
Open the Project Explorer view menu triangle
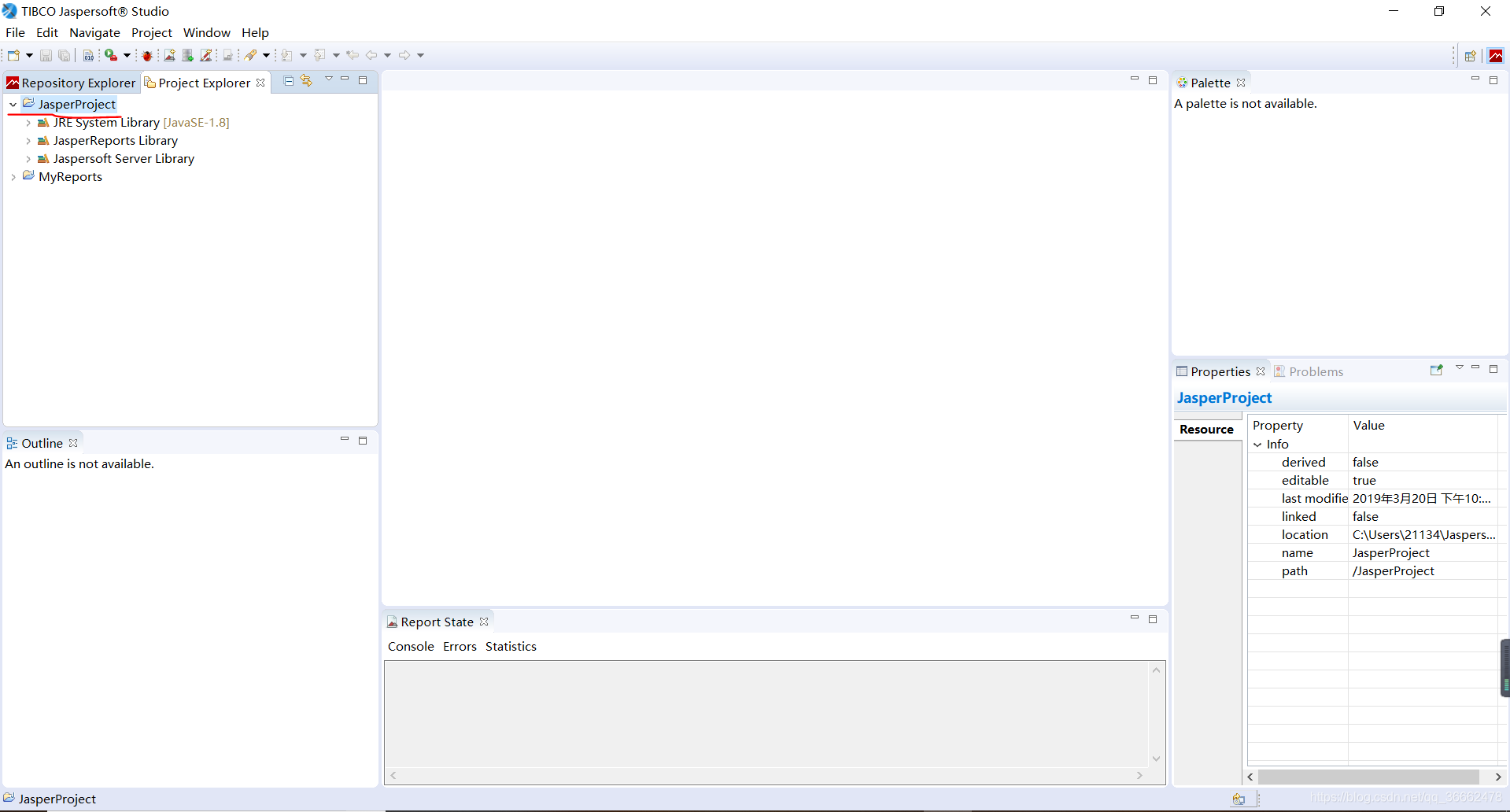click(329, 79)
